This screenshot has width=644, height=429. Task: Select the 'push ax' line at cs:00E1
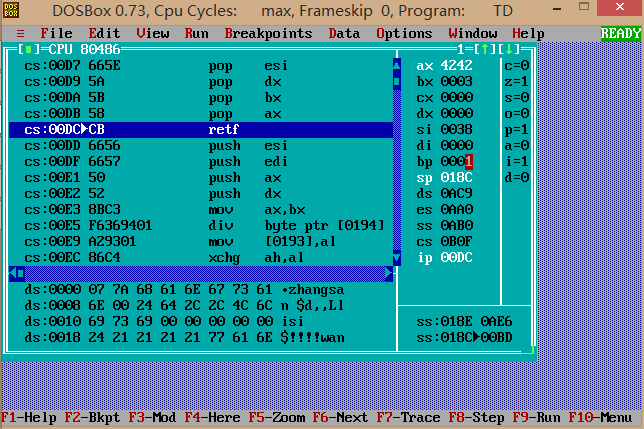(201, 178)
